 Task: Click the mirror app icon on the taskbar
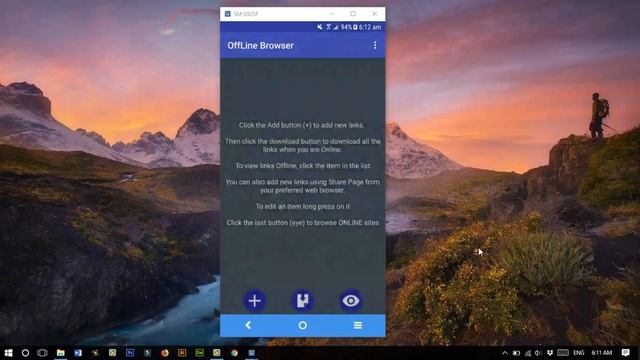coord(251,353)
